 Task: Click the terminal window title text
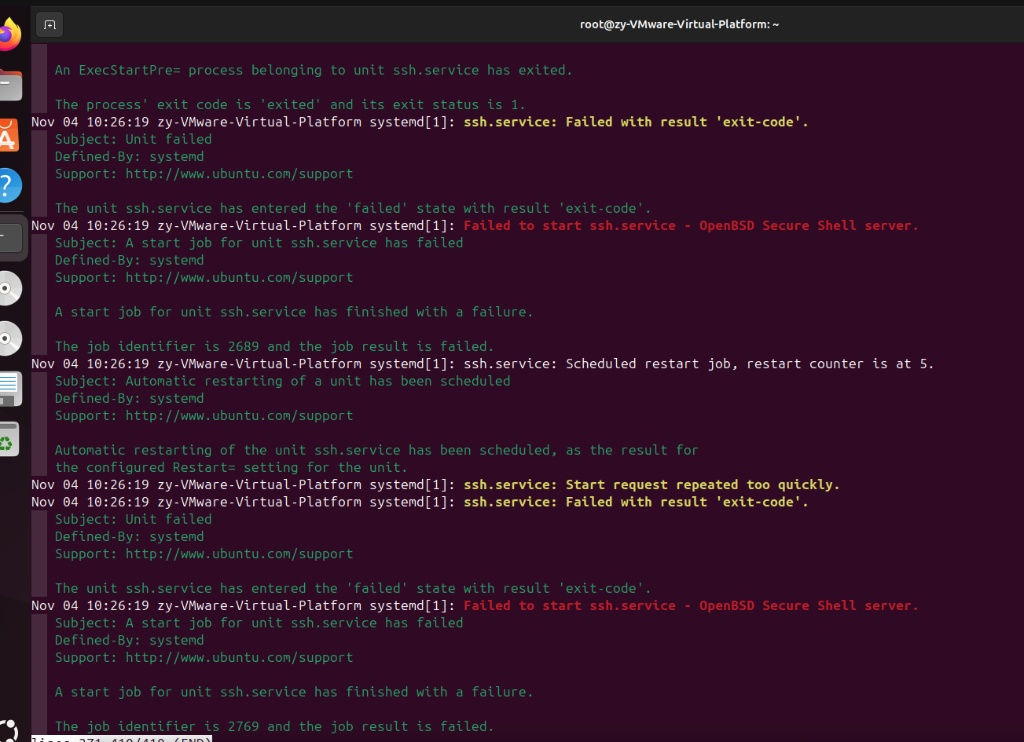tap(679, 24)
